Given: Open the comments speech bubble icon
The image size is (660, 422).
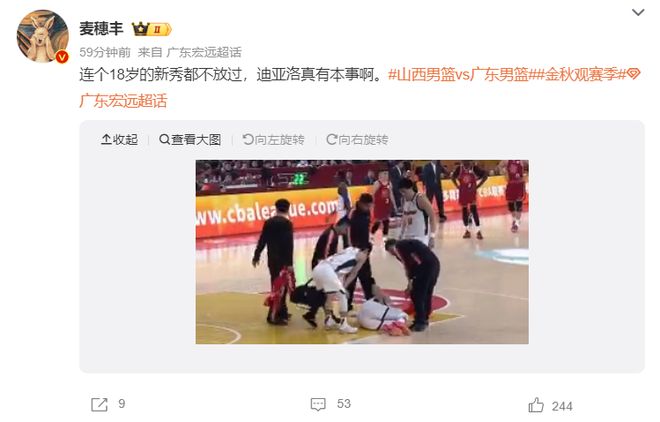Looking at the screenshot, I should pos(318,404).
